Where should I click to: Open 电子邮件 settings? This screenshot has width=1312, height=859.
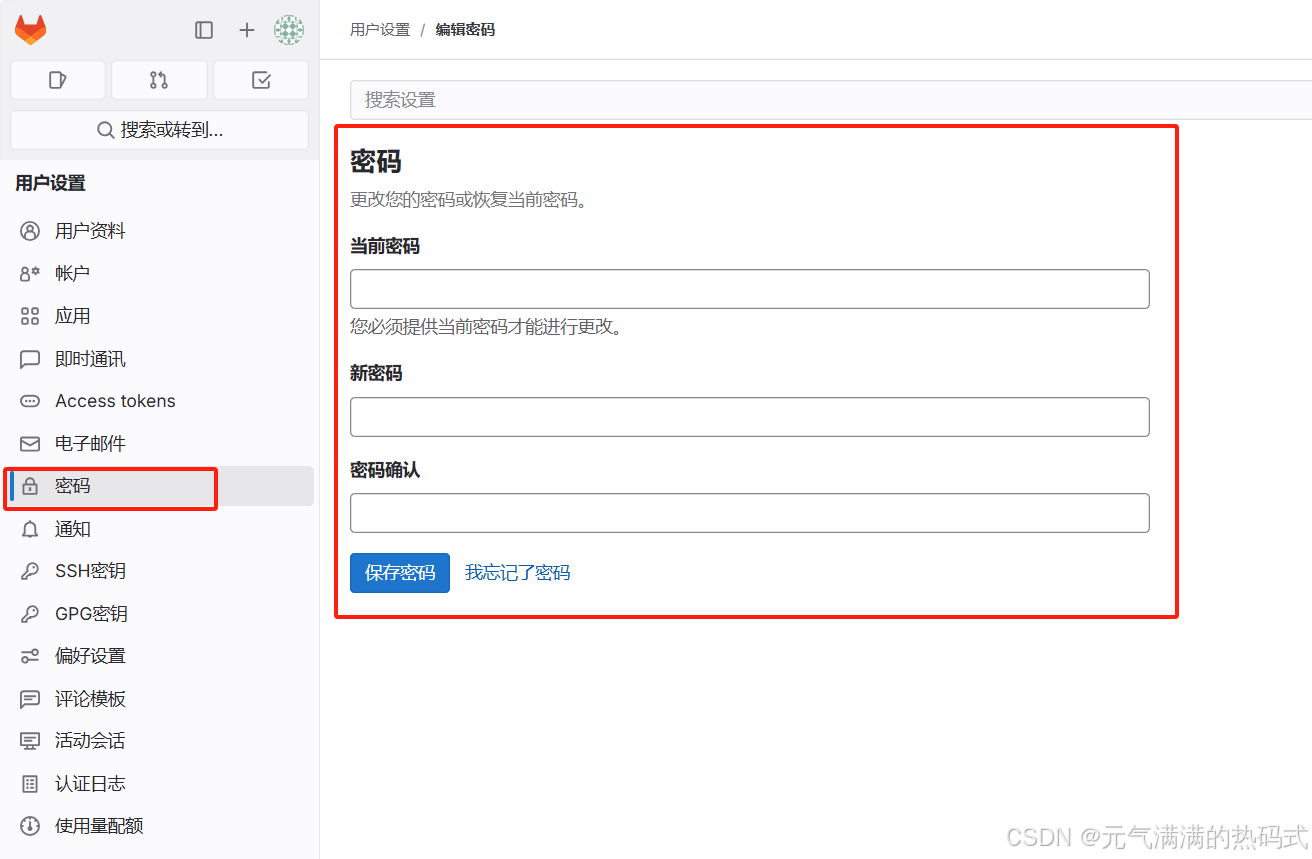tap(160, 443)
